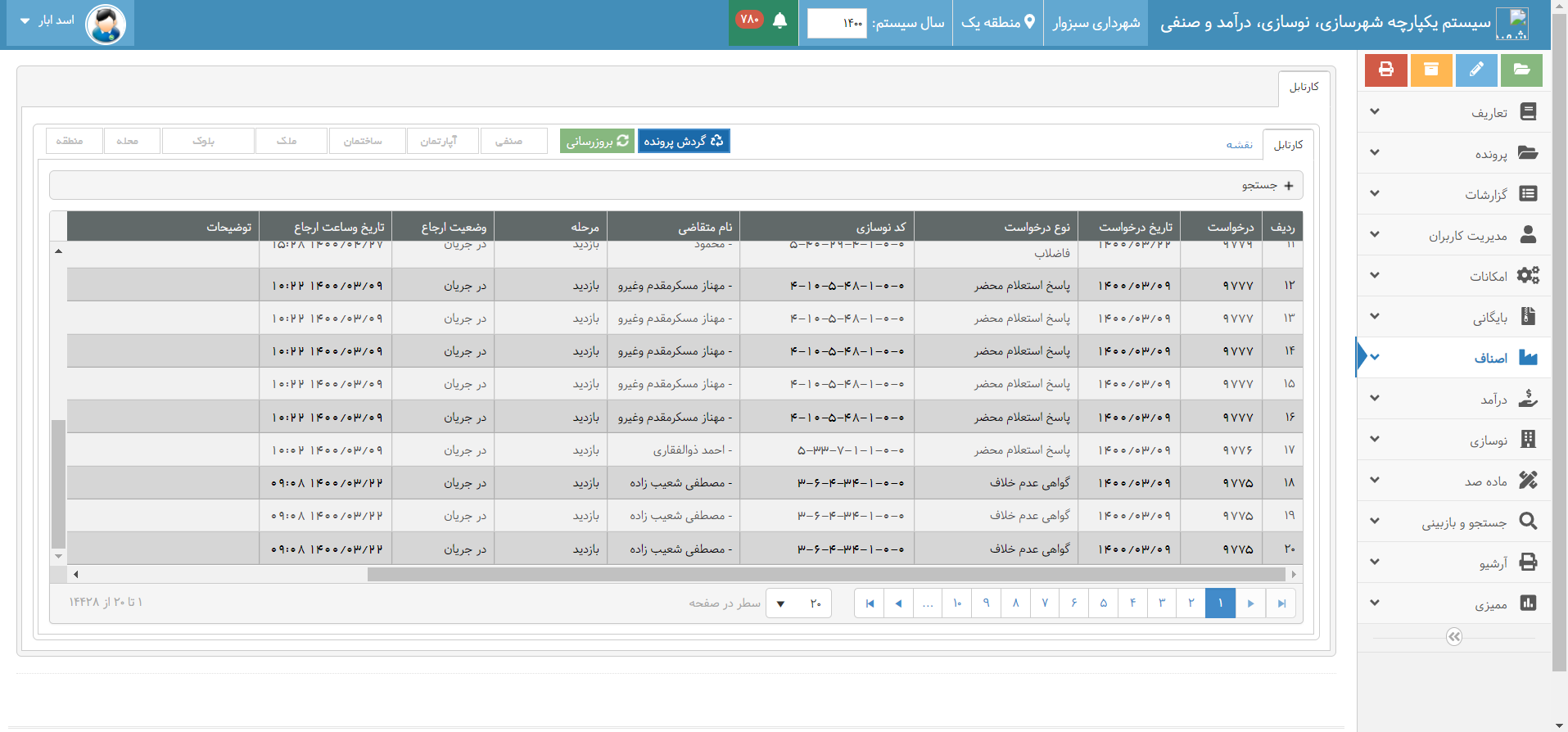Select the inner کارتابل tab
This screenshot has height=732, width=1568.
1288,145
